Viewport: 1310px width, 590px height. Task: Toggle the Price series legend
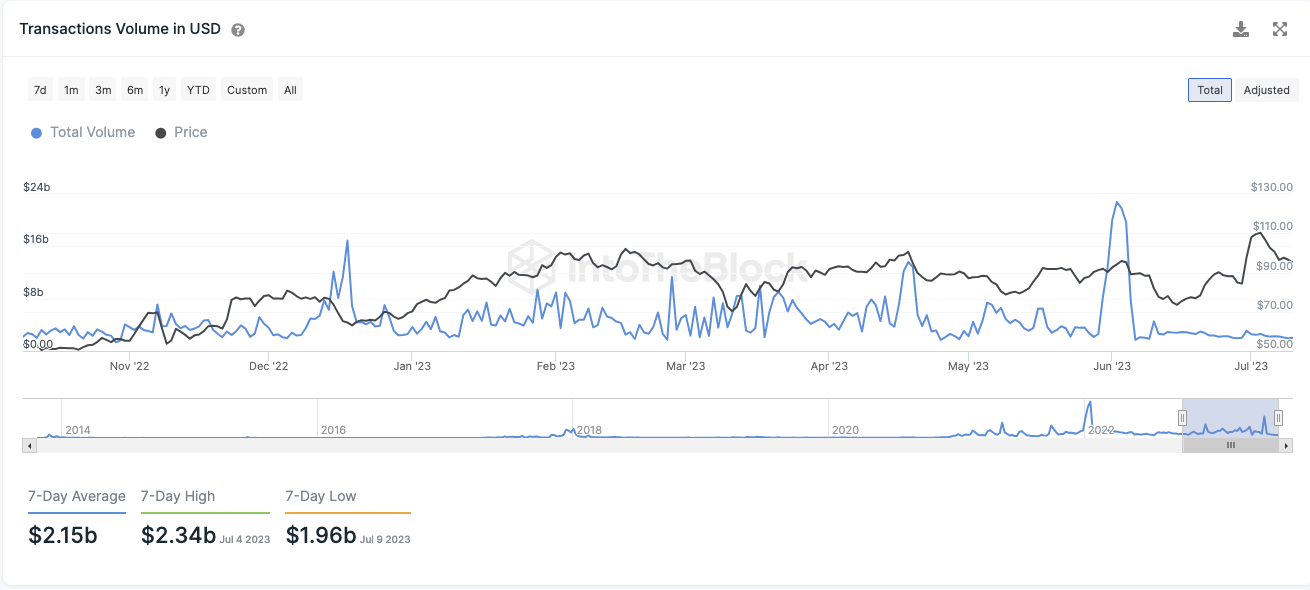click(181, 132)
